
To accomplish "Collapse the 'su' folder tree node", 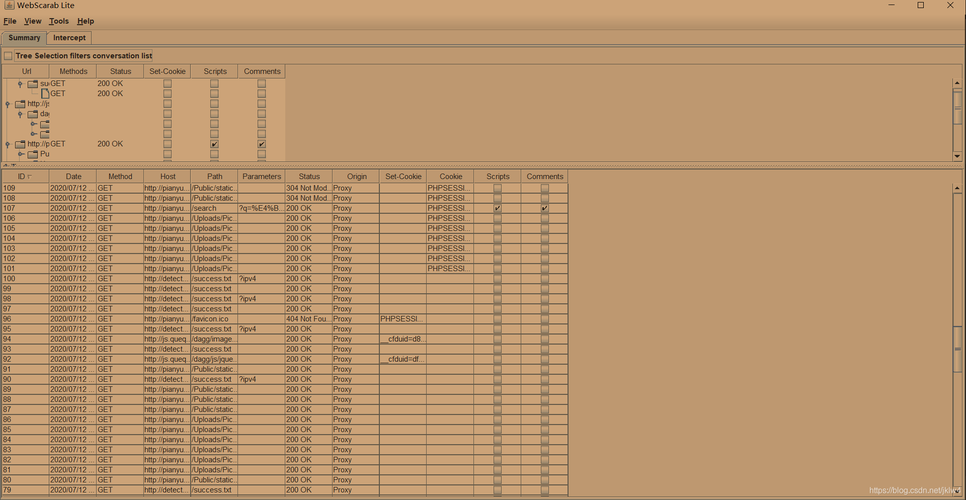I will 20,84.
